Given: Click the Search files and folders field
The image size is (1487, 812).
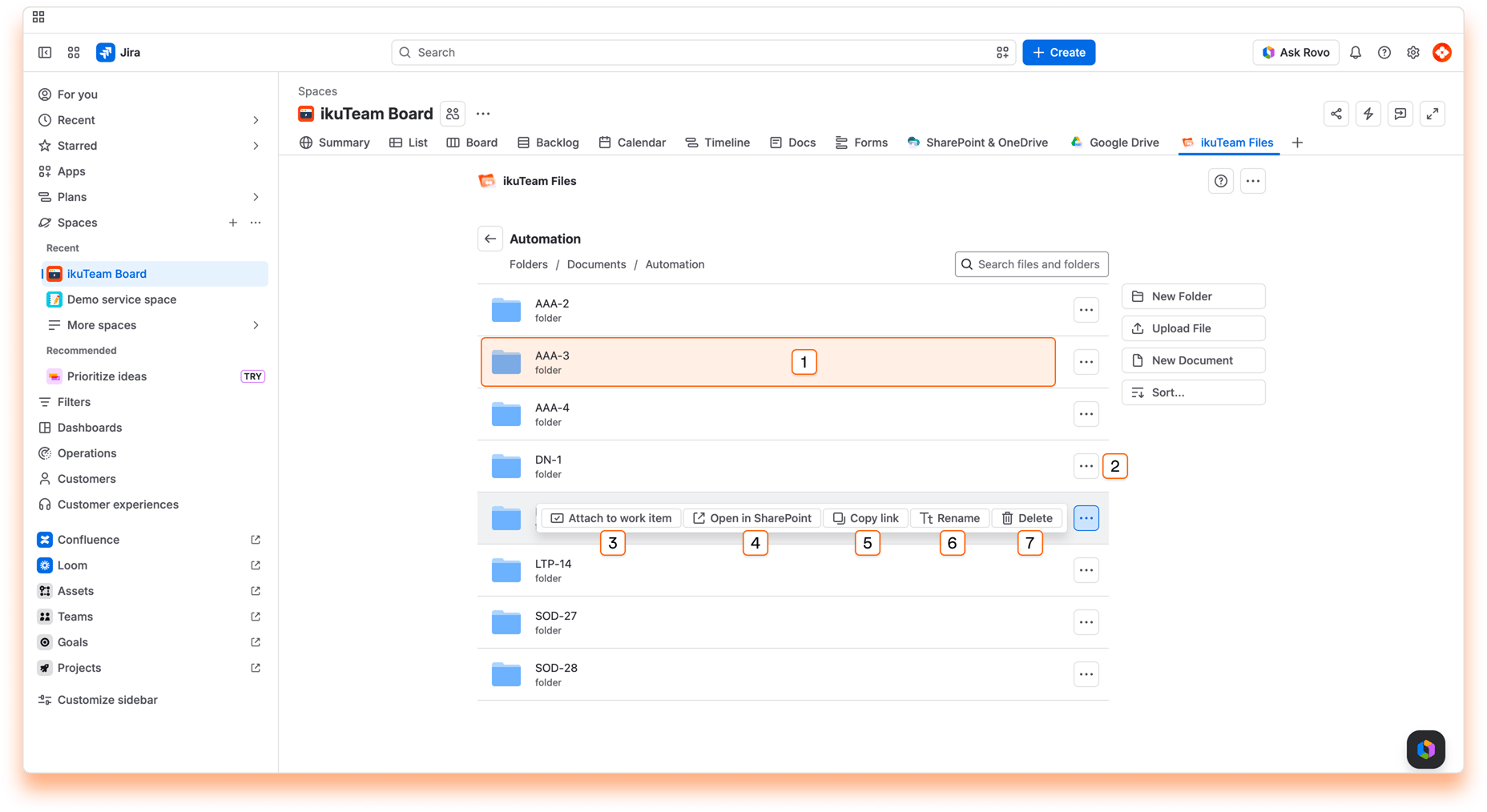Looking at the screenshot, I should [x=1032, y=264].
